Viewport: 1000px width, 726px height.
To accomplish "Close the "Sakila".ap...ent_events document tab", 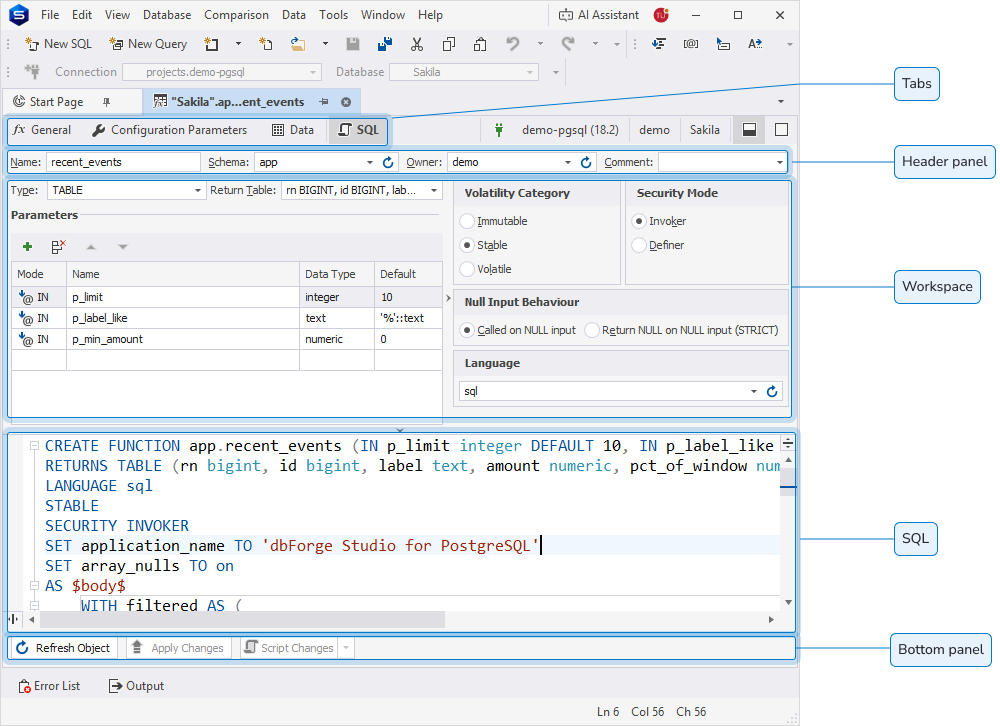I will 346,102.
